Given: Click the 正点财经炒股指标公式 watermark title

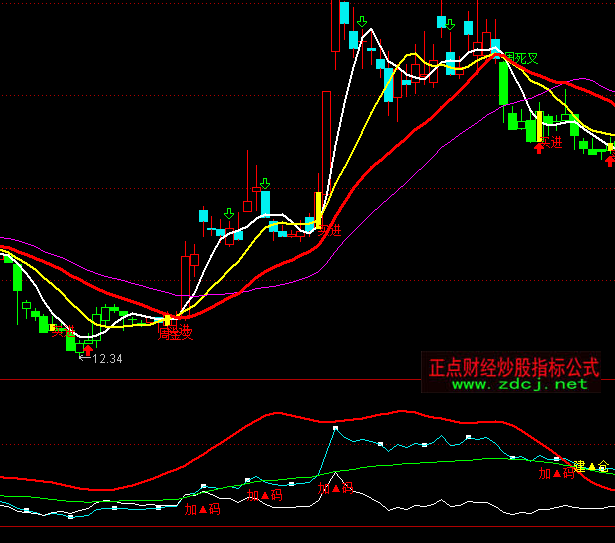Looking at the screenshot, I should (x=514, y=367).
